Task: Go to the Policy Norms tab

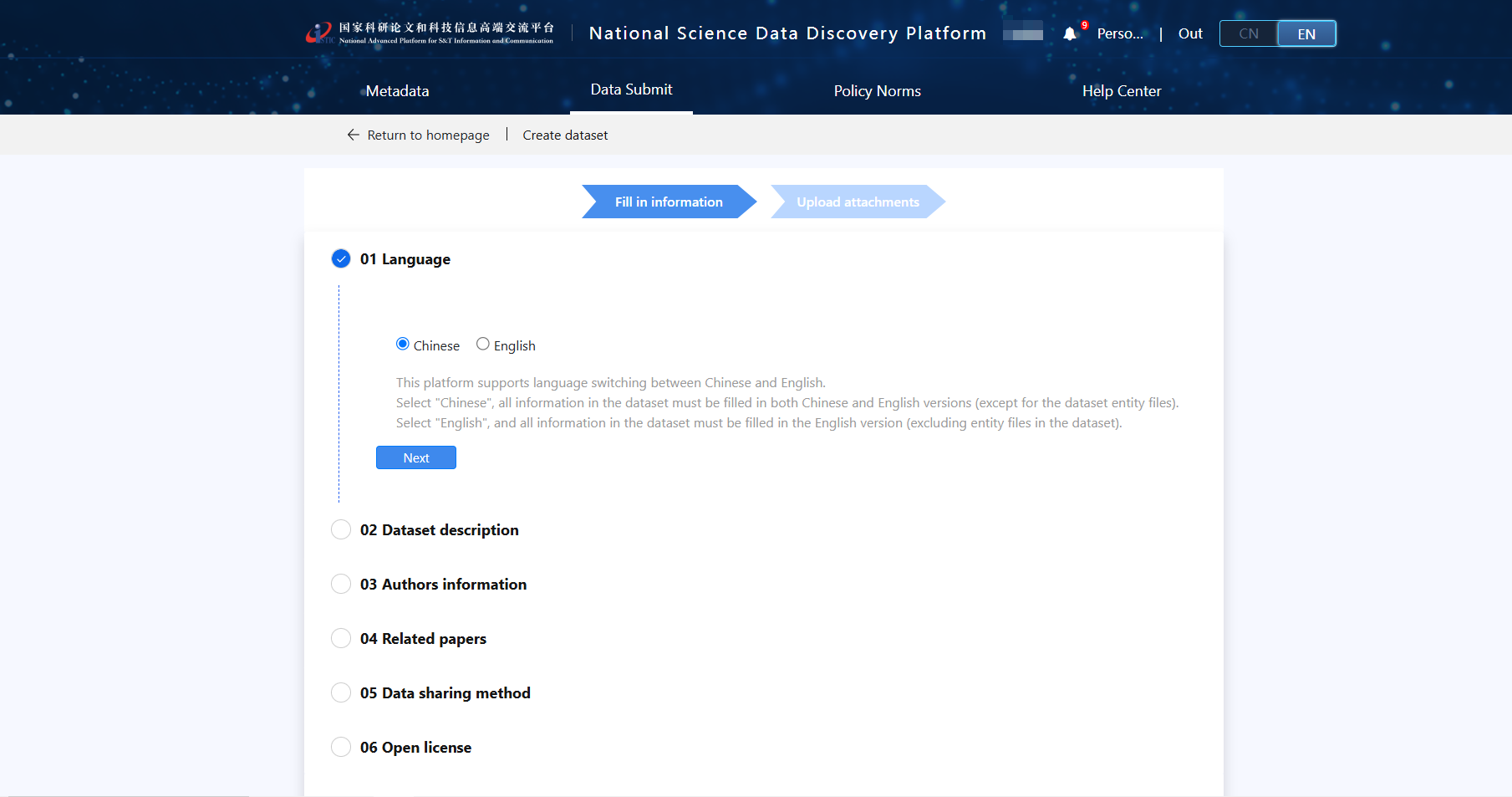Action: click(x=877, y=90)
